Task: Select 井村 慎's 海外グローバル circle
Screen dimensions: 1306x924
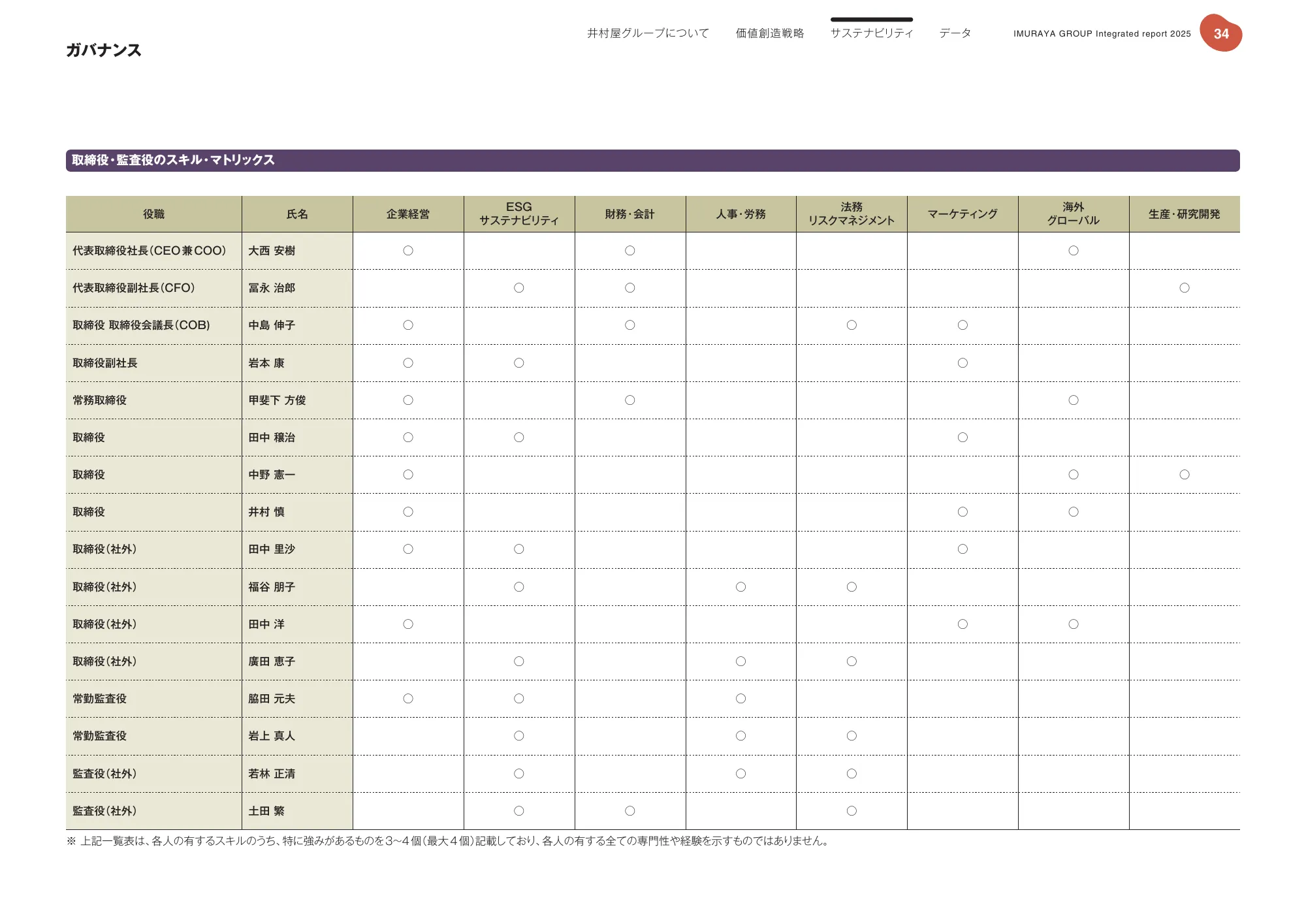Action: click(x=1073, y=512)
